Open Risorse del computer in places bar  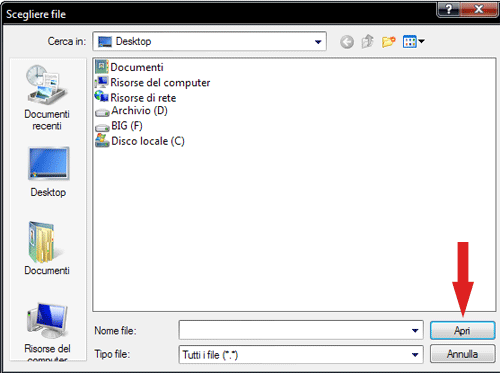[x=47, y=332]
